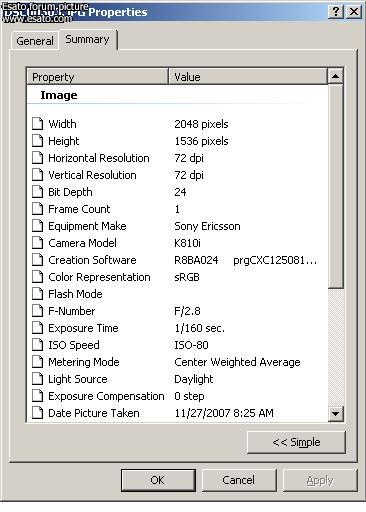Click the icon next to Color Representation
The height and width of the screenshot is (512, 366).
(38, 277)
